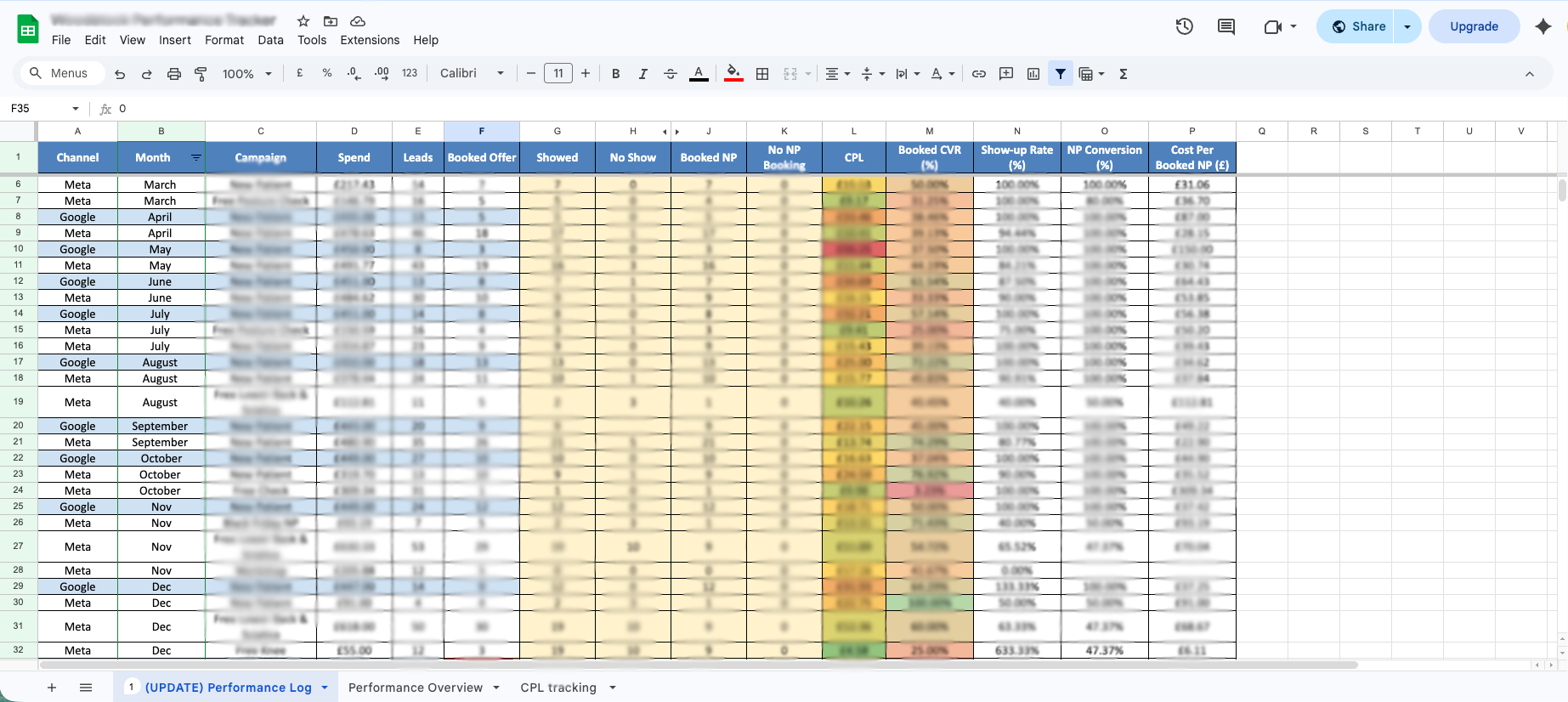Open the Insert menu
The image size is (1568, 702).
point(175,40)
